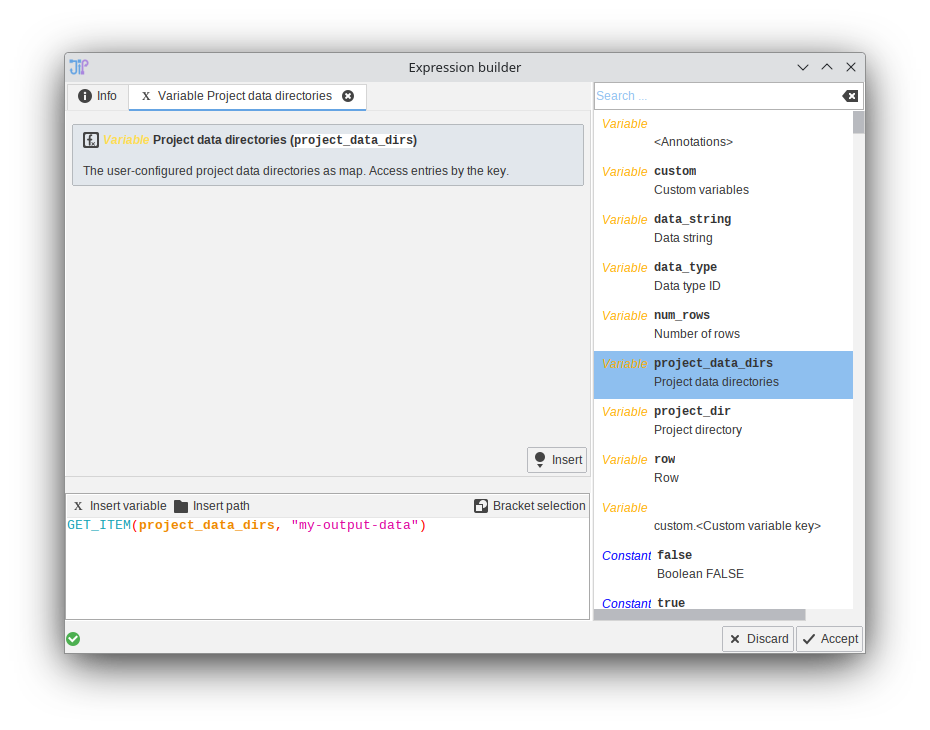930x730 pixels.
Task: Click Insert path in the editor toolbar
Action: [x=211, y=506]
